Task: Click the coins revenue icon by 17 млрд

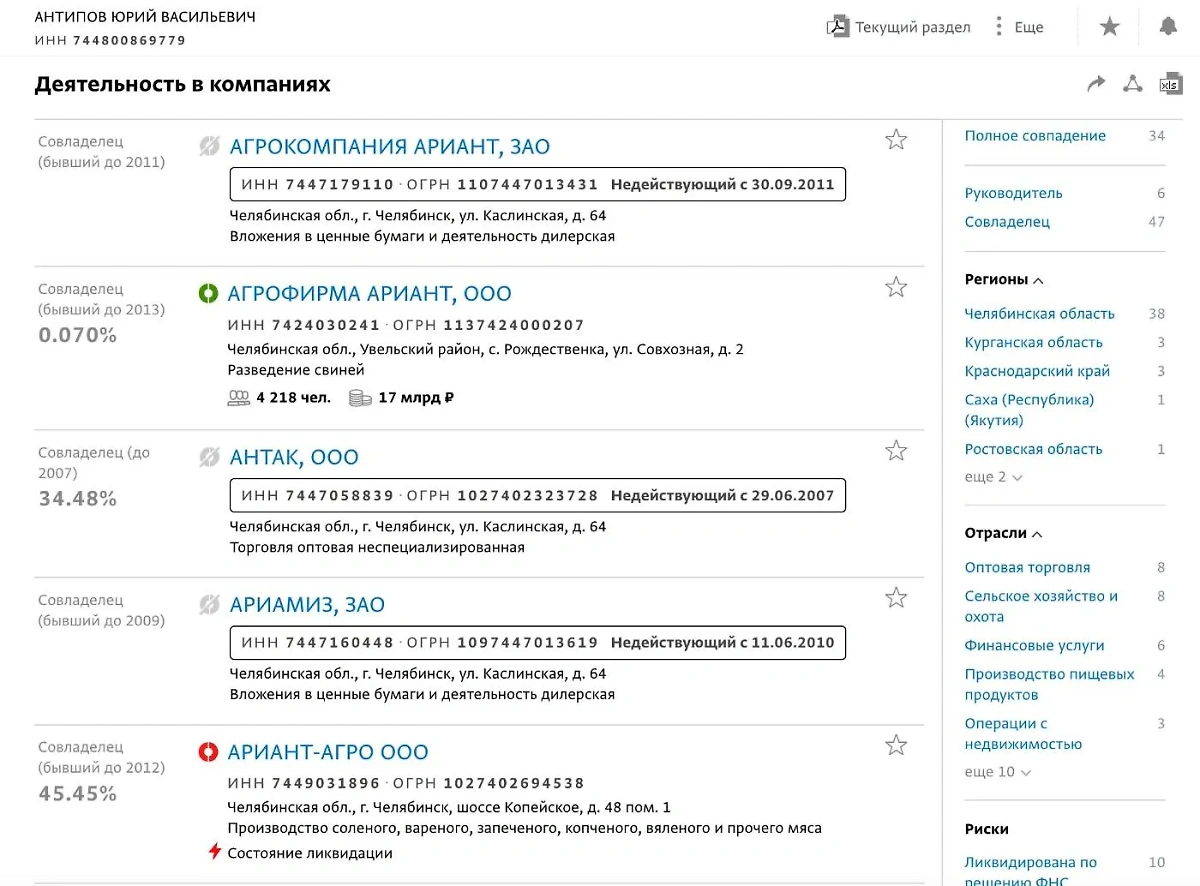Action: 360,398
